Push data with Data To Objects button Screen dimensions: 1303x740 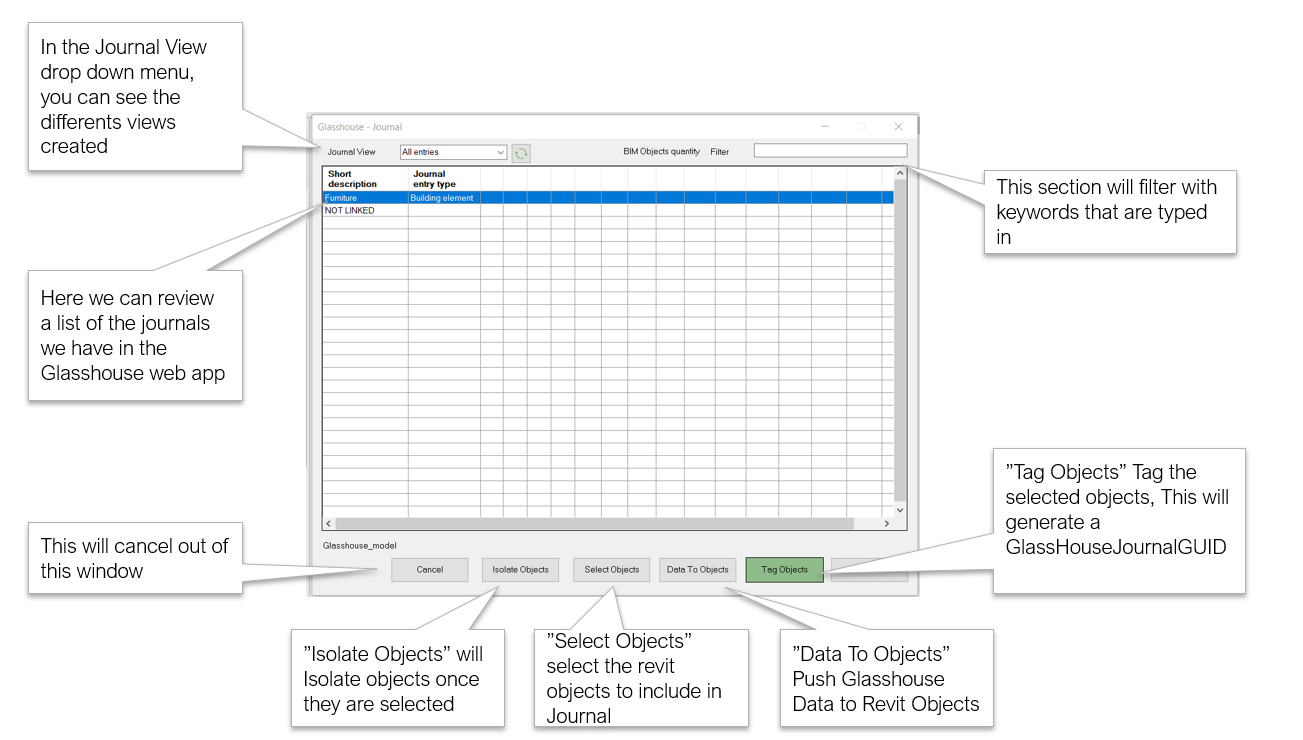coord(698,570)
